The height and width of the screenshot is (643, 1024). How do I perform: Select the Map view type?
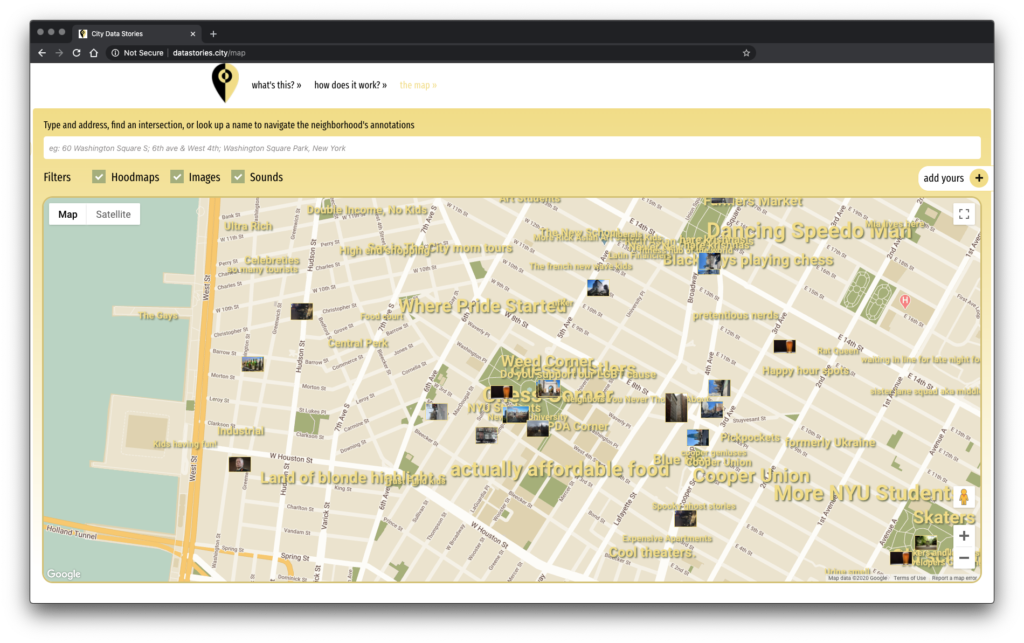[68, 214]
